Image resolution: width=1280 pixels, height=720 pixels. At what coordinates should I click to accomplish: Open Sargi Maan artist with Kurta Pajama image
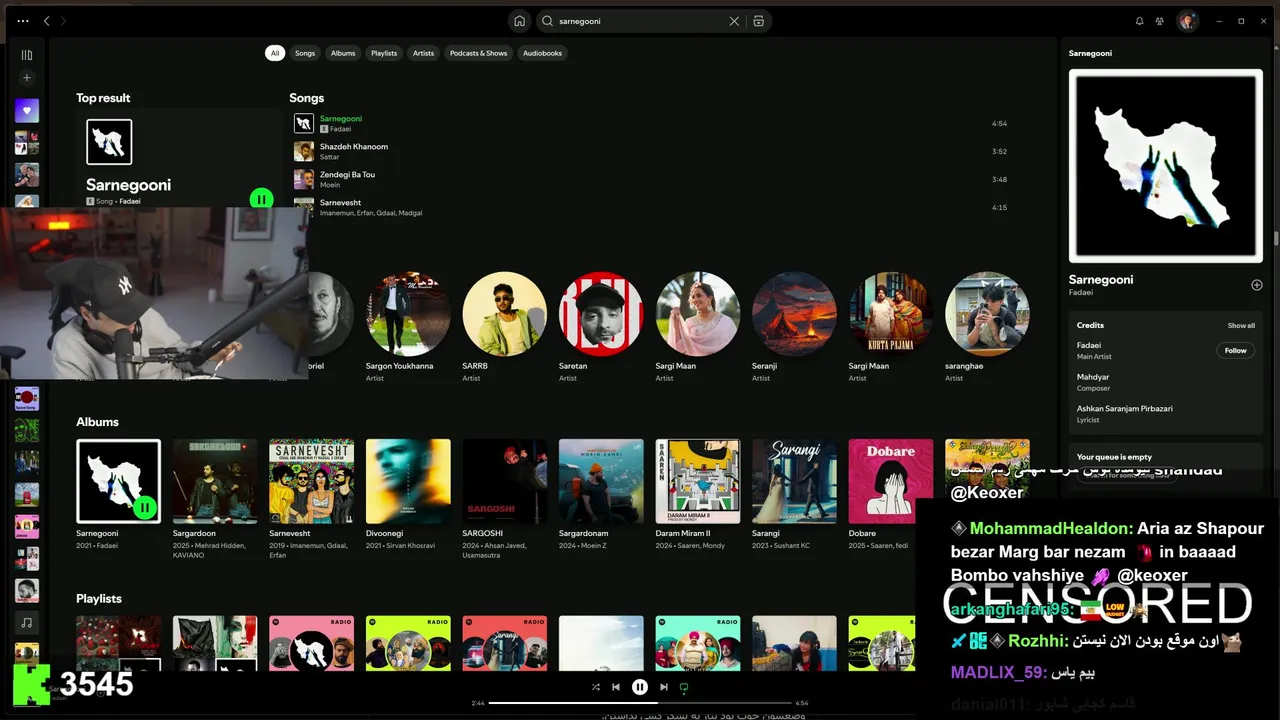coord(891,314)
